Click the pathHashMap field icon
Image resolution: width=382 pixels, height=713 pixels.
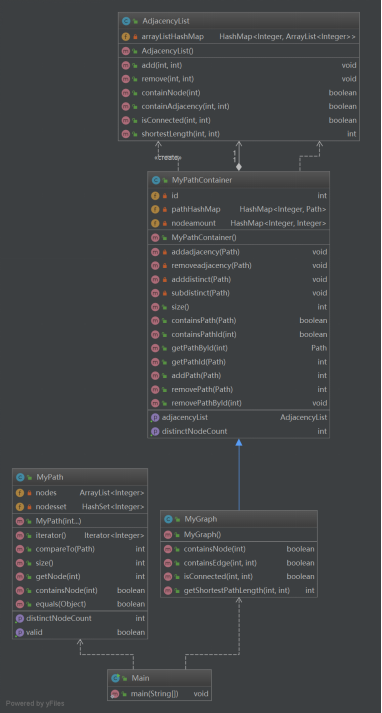pyautogui.click(x=155, y=209)
